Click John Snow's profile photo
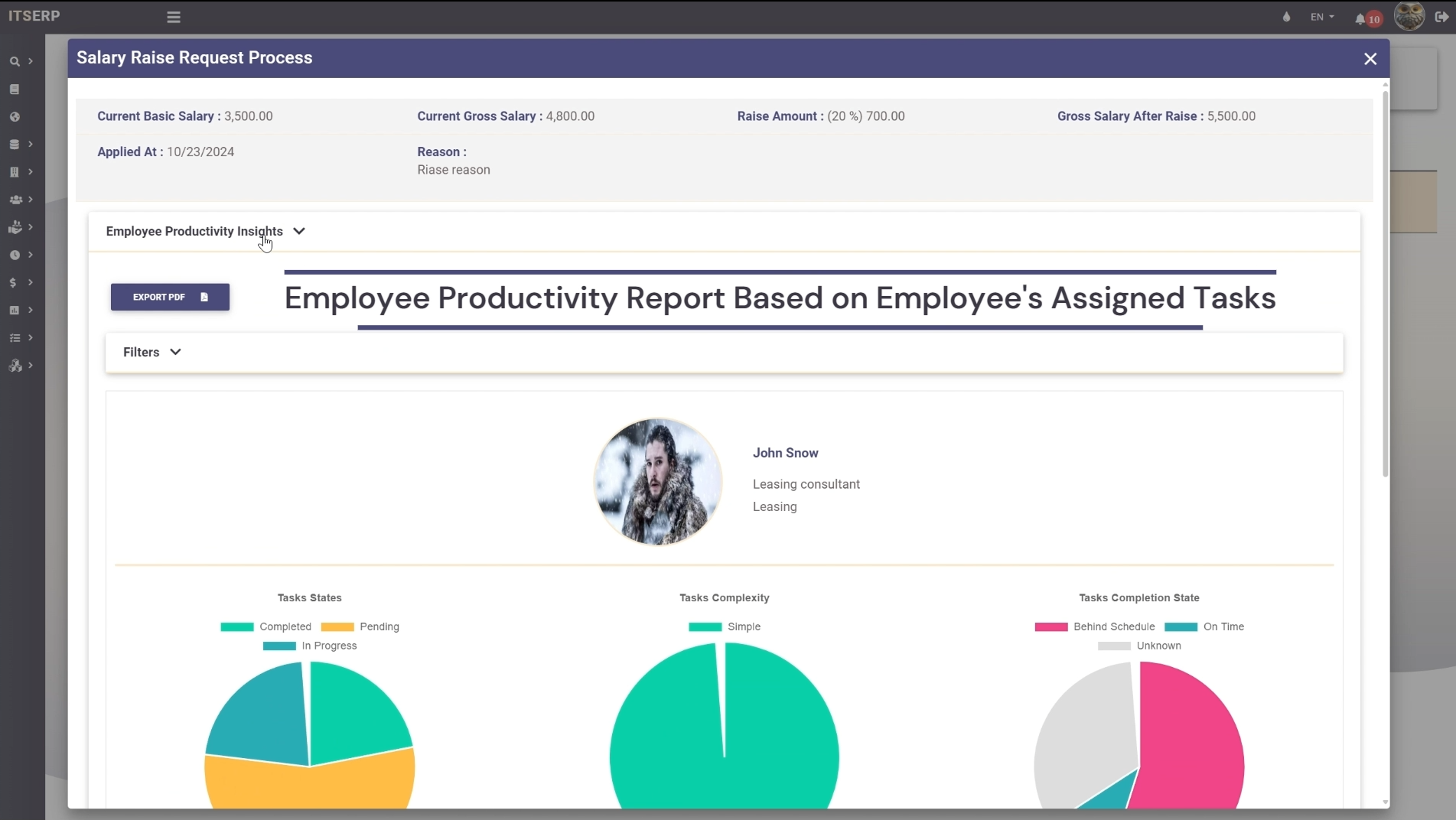 pos(657,481)
